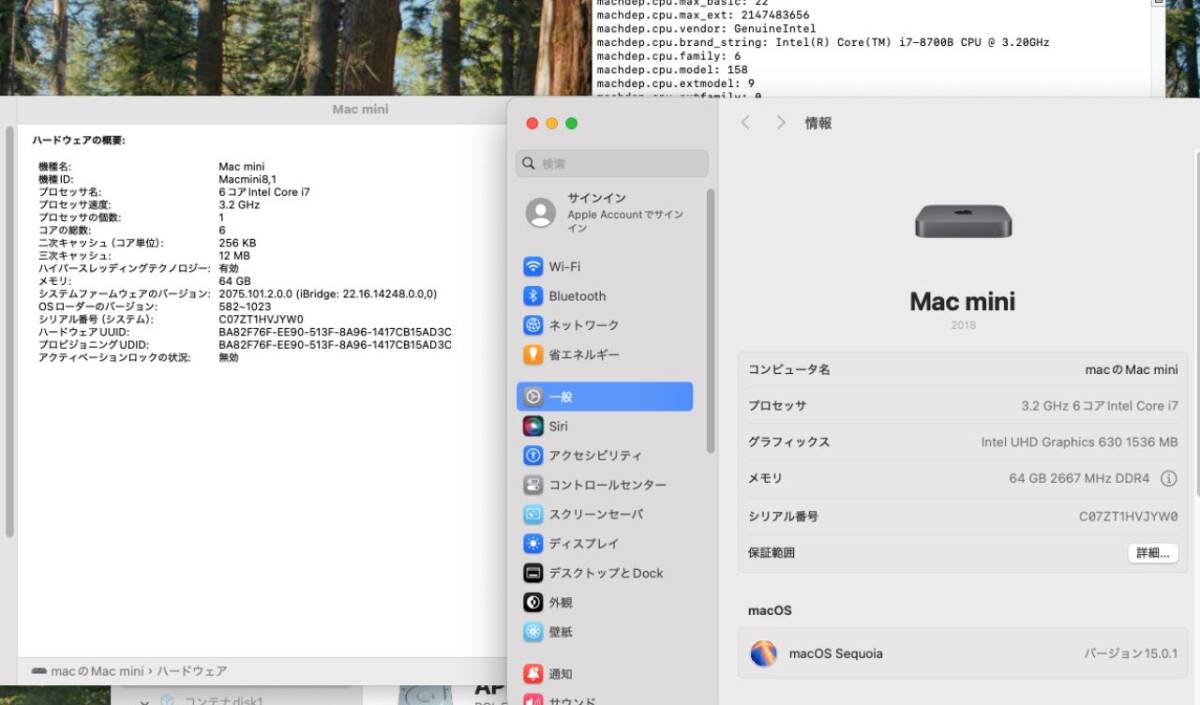1200x705 pixels.
Task: Click the macOS Sequoia version row
Action: (x=960, y=653)
